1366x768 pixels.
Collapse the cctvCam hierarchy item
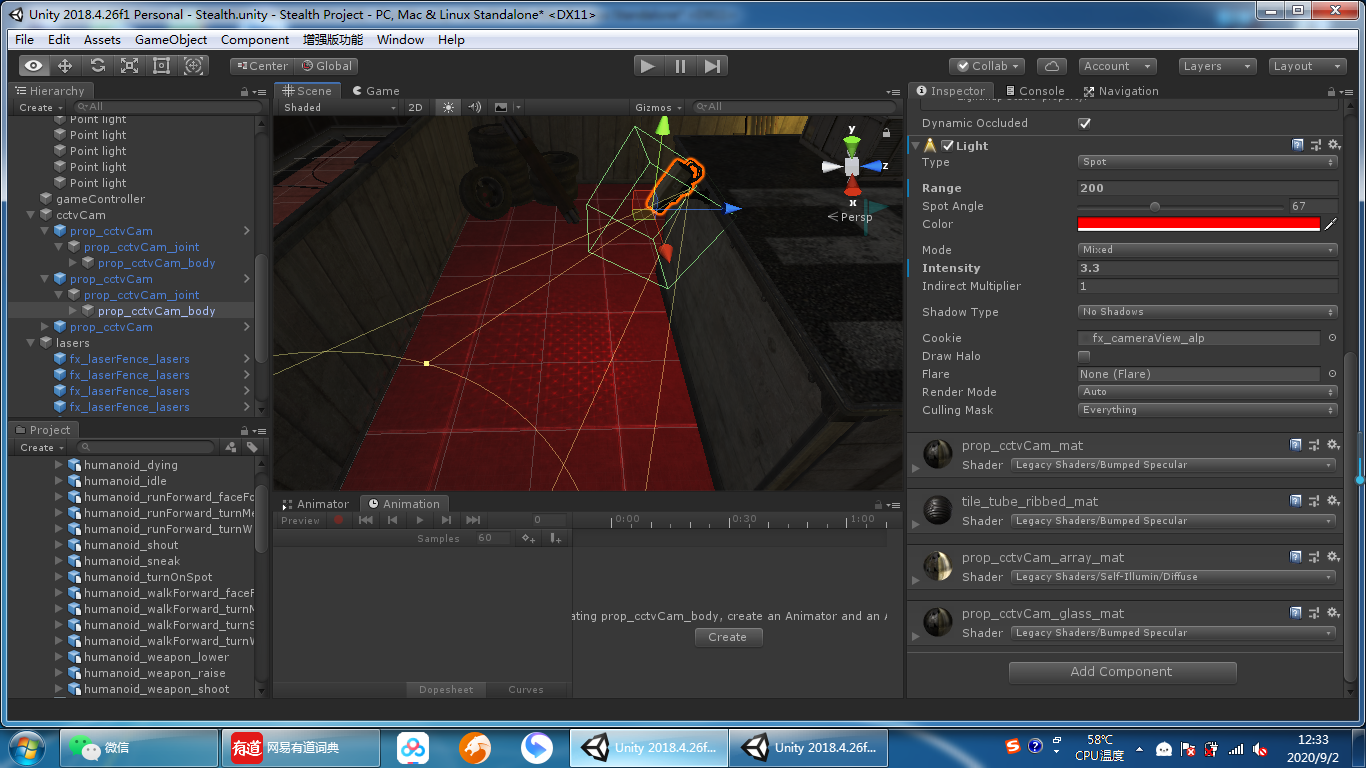pos(30,215)
